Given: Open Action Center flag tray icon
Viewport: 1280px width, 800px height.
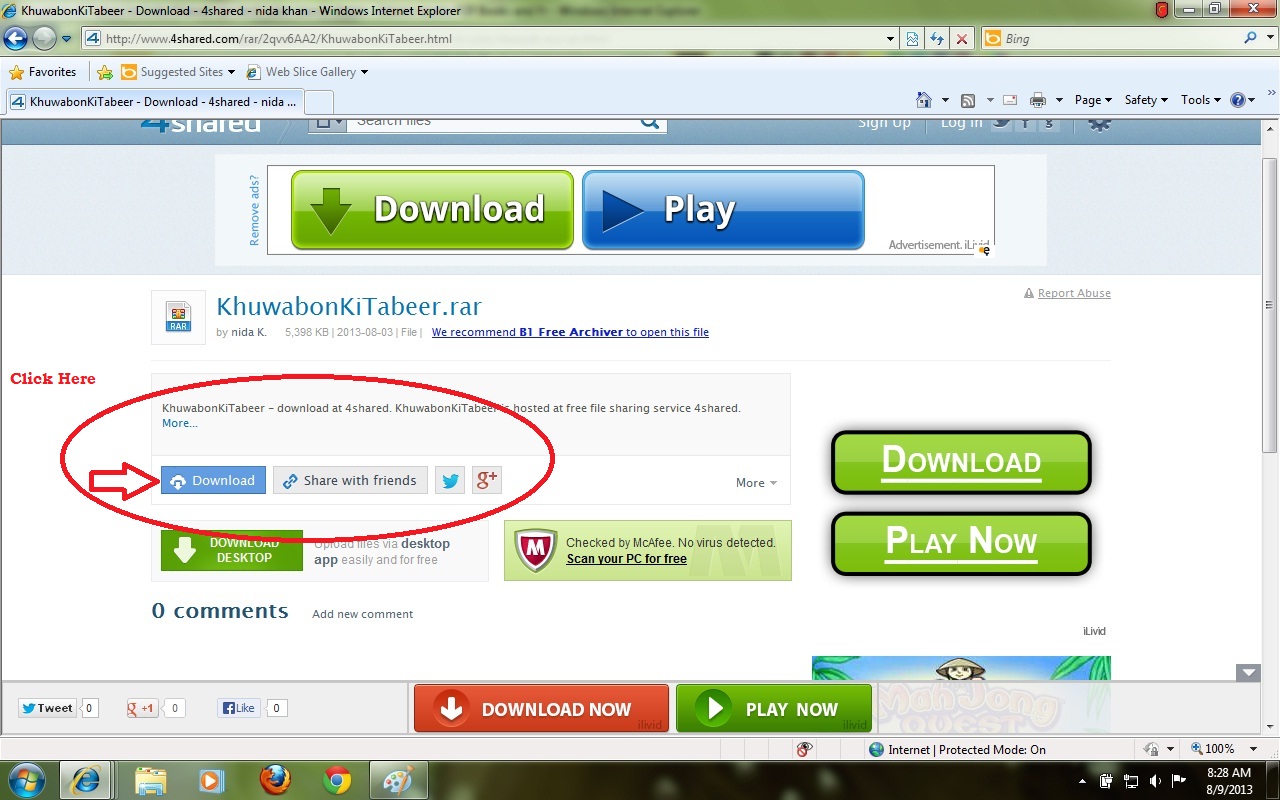Looking at the screenshot, I should point(1179,781).
